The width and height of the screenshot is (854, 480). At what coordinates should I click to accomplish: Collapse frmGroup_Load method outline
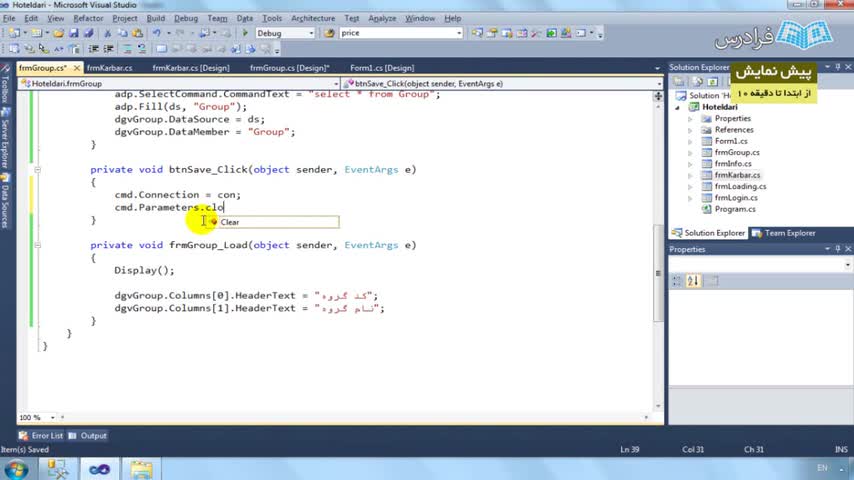pyautogui.click(x=38, y=245)
